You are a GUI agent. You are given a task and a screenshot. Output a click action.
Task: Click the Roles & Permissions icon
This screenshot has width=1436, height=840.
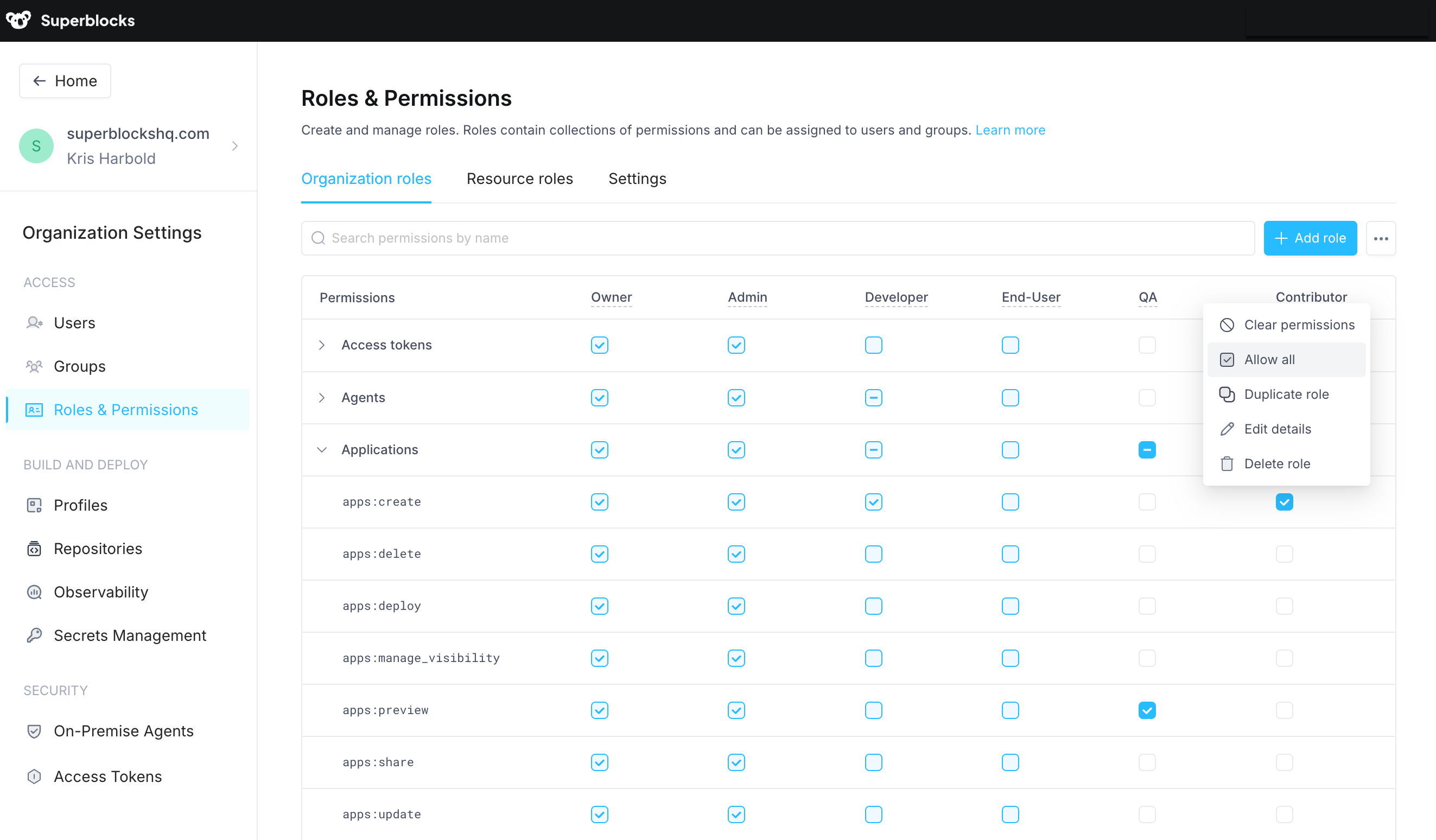click(x=34, y=409)
